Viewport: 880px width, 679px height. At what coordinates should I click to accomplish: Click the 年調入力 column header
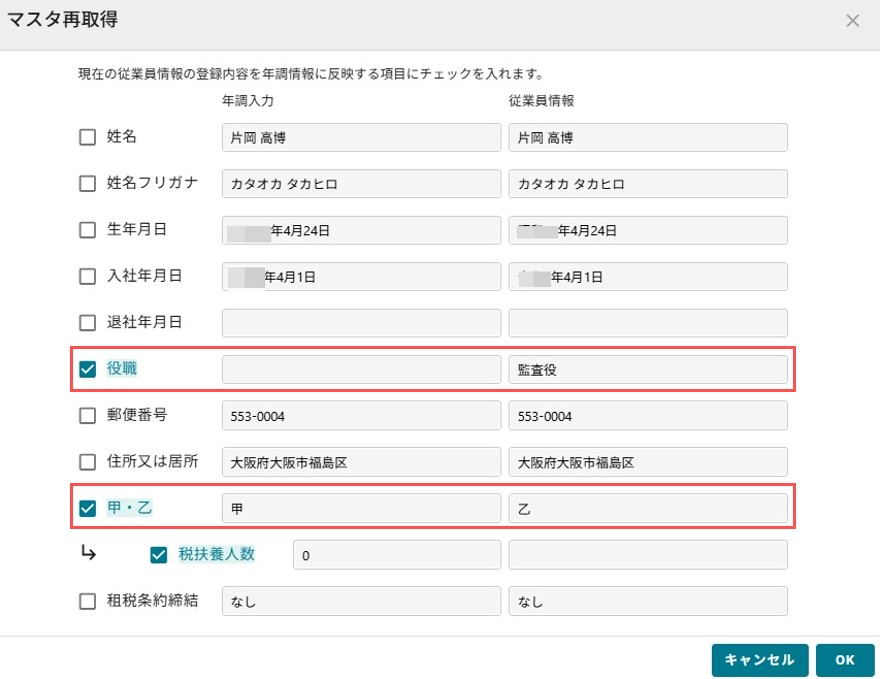pos(248,101)
